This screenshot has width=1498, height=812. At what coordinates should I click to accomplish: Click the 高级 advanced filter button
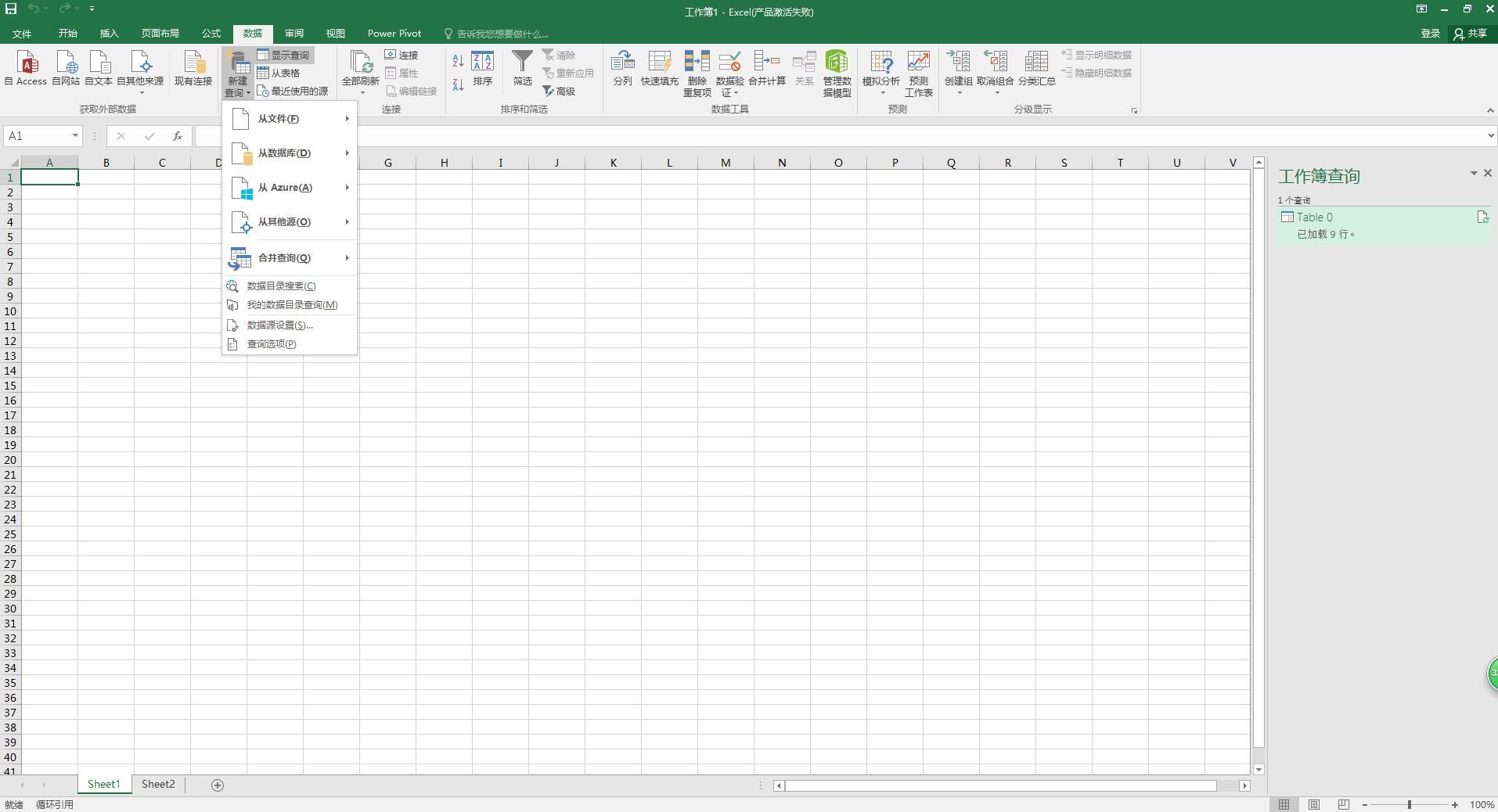coord(559,91)
